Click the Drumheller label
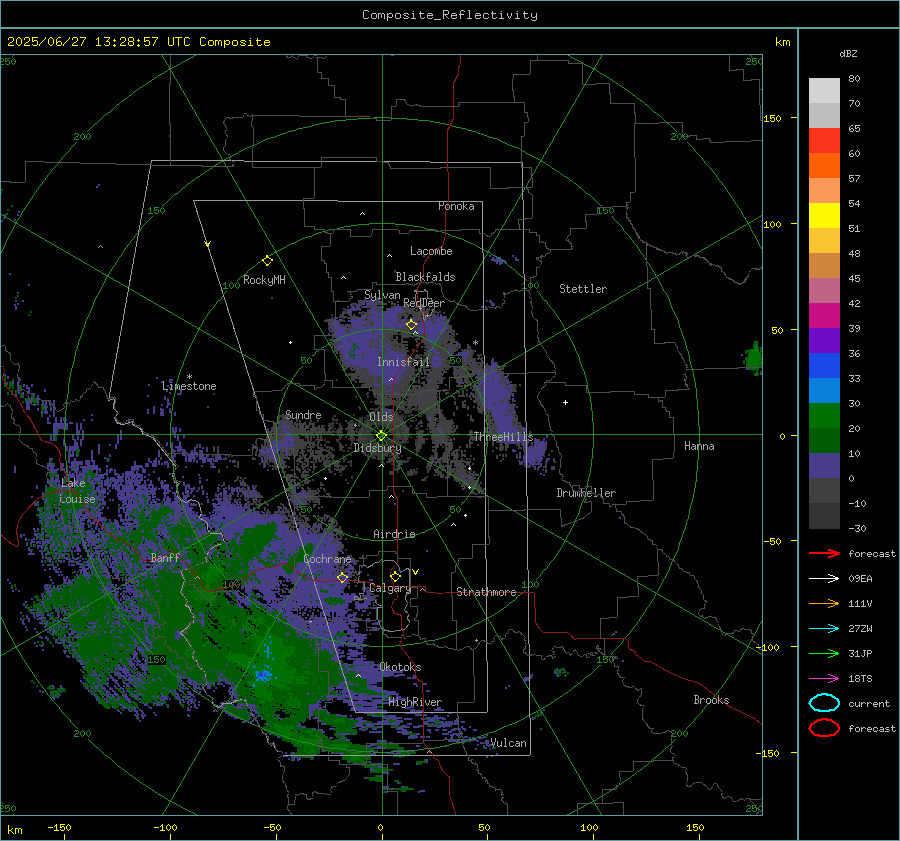 click(x=586, y=493)
